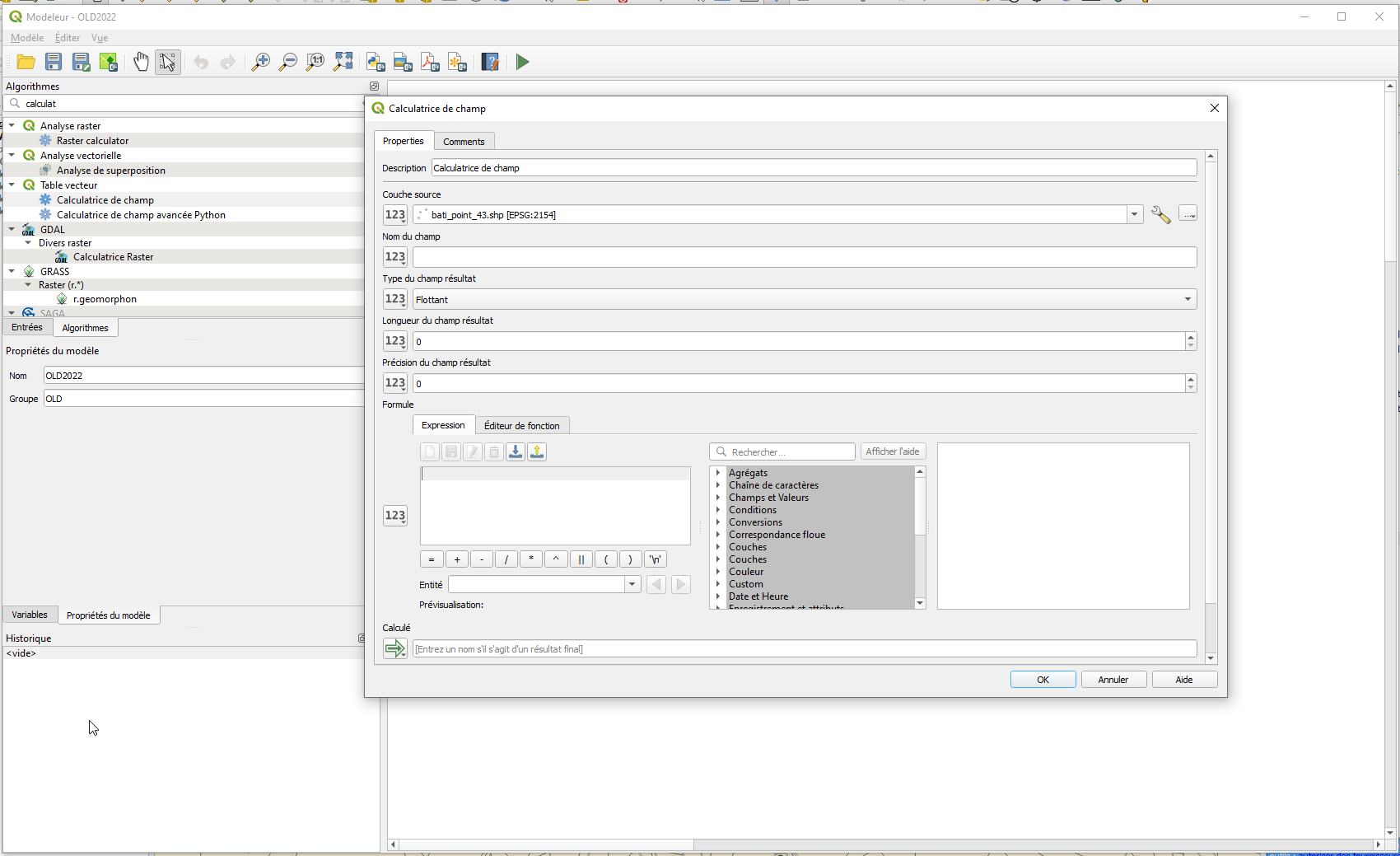Image resolution: width=1400 pixels, height=856 pixels.
Task: Expand the GRASS algorithm provider
Action: pyautogui.click(x=12, y=271)
